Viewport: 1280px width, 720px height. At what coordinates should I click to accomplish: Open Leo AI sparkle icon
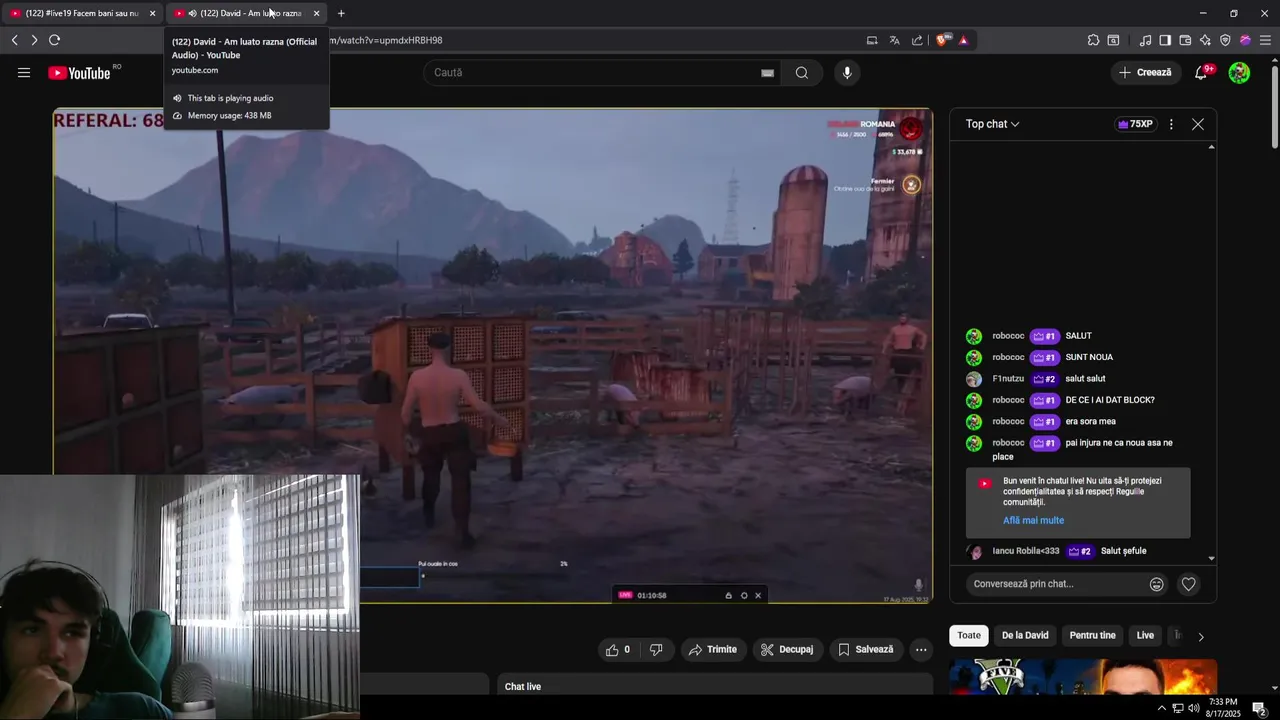[x=1205, y=40]
